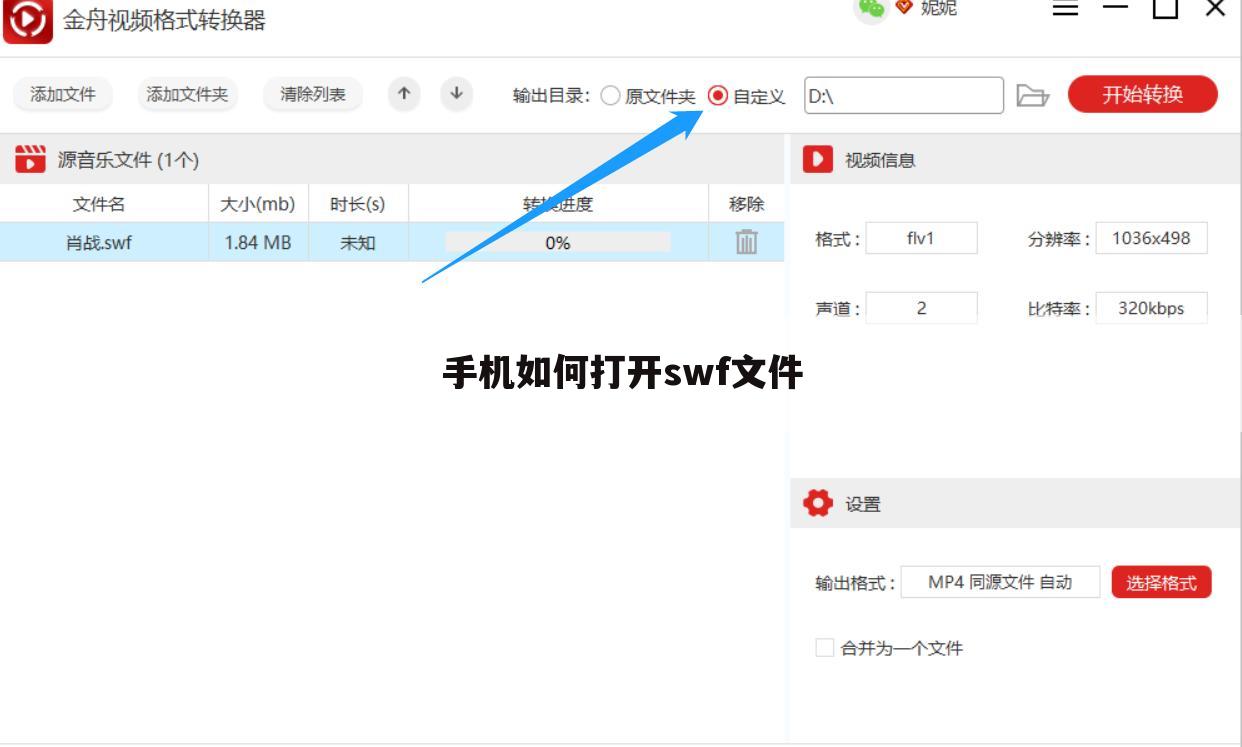Click the D:\ output path input field
1242x747 pixels.
pyautogui.click(x=903, y=95)
